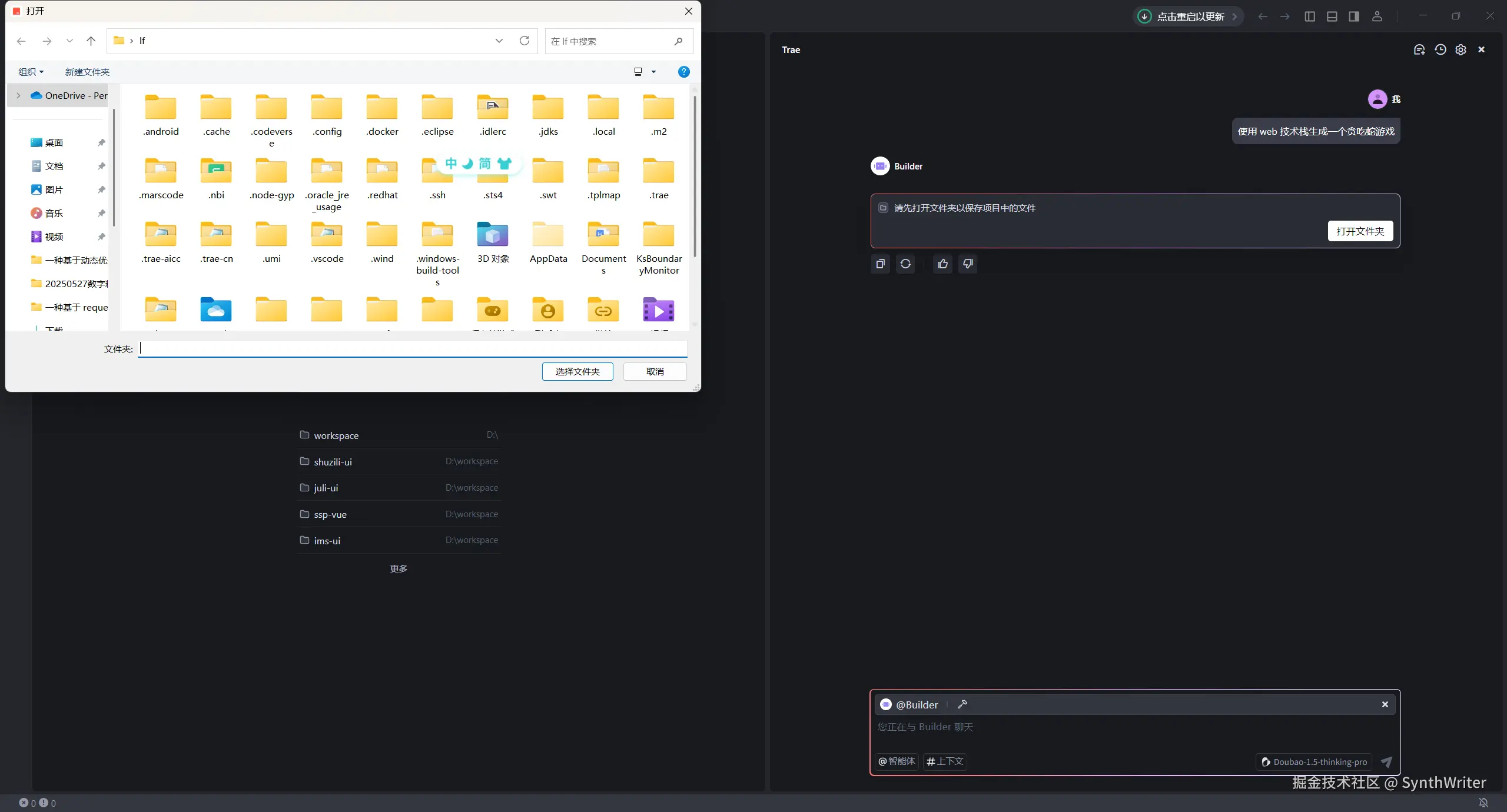This screenshot has height=812, width=1507.
Task: Copy Builder's response with copy icon
Action: click(880, 264)
